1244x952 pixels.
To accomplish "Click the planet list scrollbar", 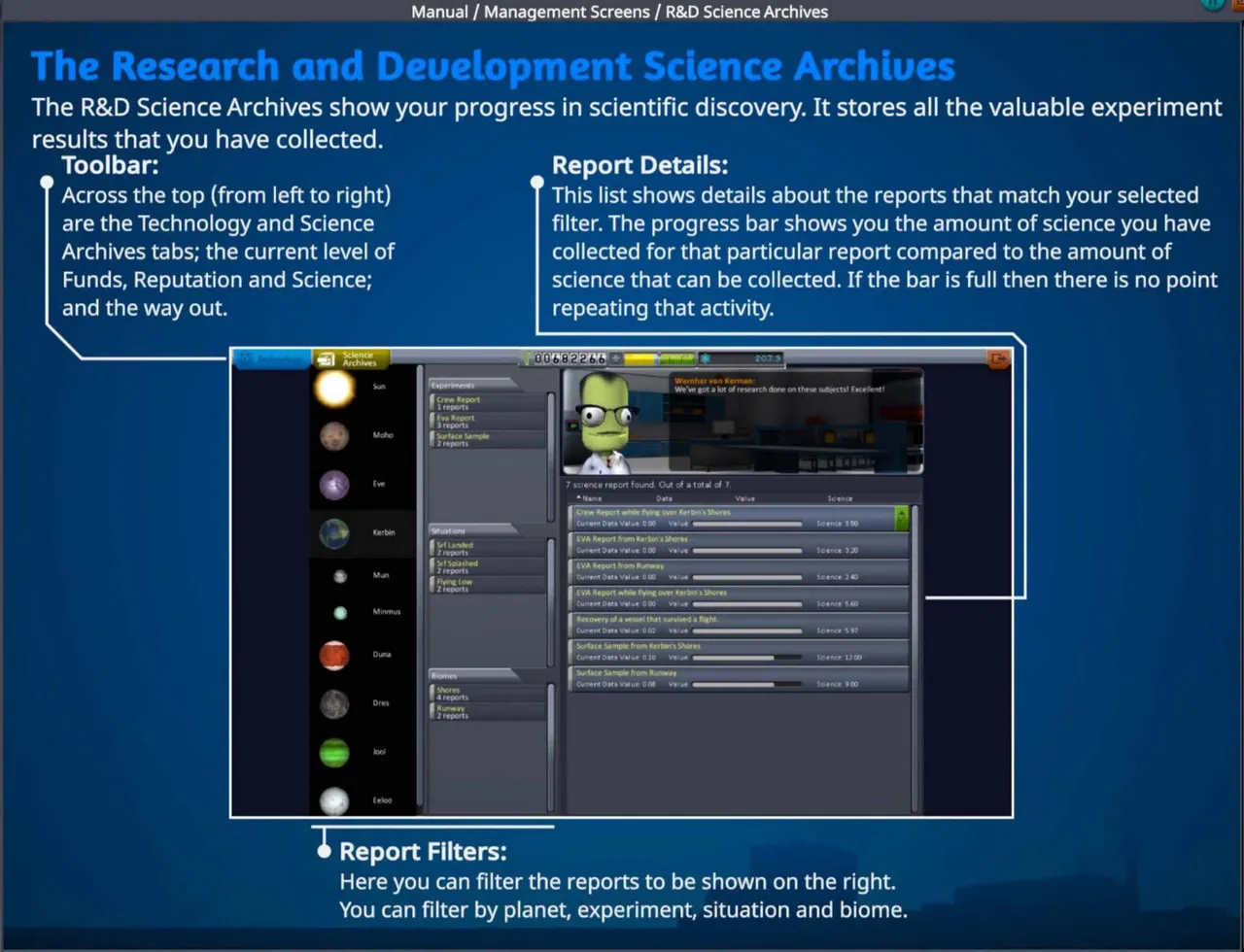I will point(420,588).
